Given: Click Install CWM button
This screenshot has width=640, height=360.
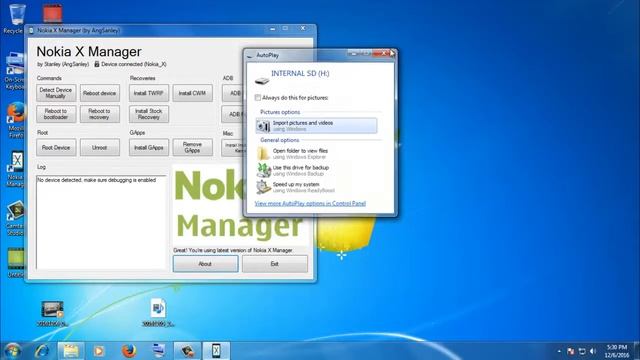Looking at the screenshot, I should point(192,93).
